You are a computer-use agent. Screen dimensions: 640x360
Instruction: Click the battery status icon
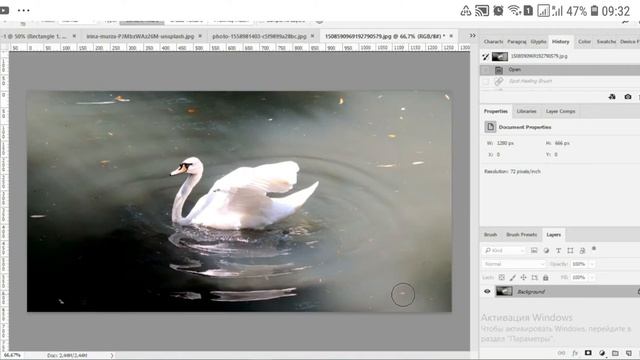pyautogui.click(x=595, y=11)
